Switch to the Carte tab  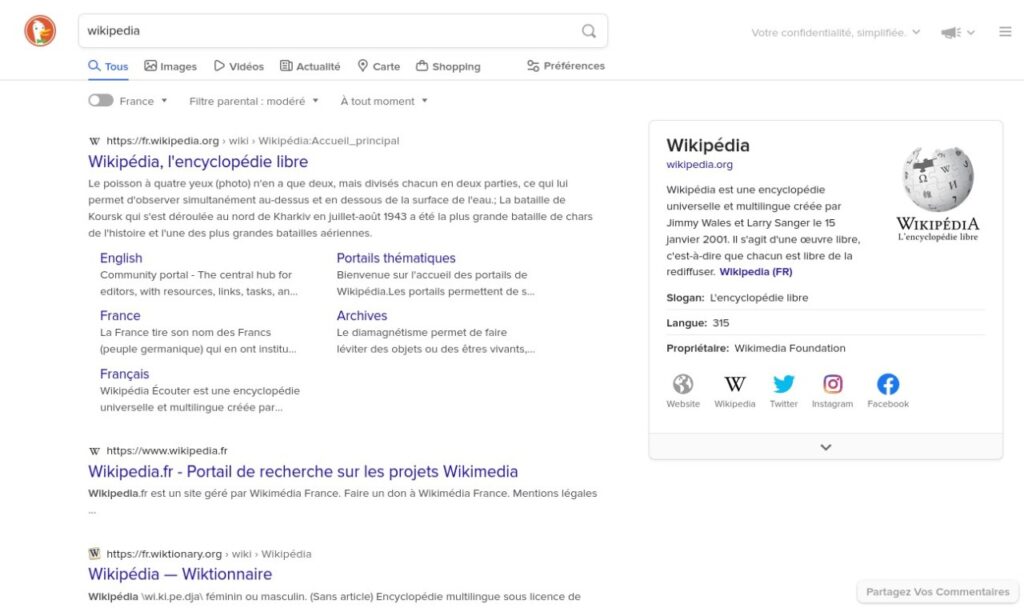click(x=379, y=67)
